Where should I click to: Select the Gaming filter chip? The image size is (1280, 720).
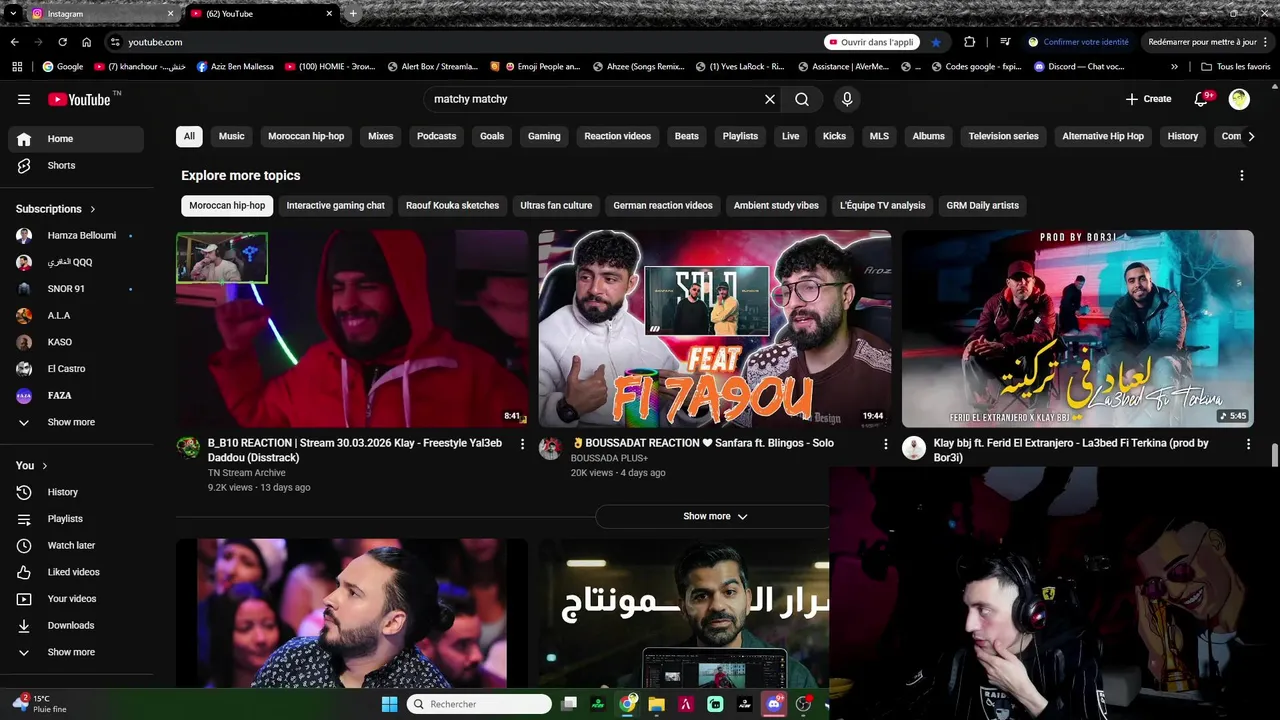544,136
